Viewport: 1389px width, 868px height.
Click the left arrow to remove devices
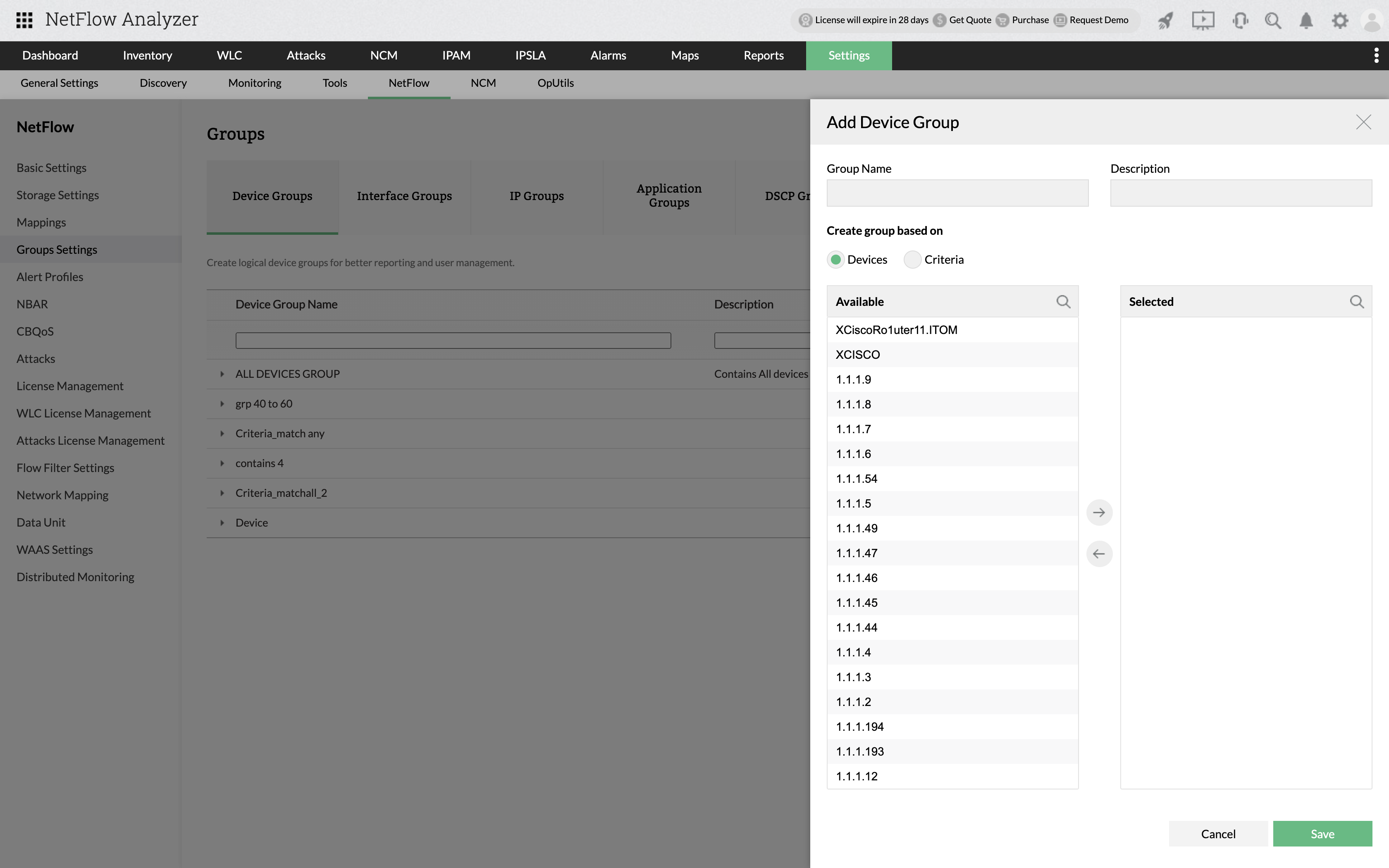pyautogui.click(x=1099, y=553)
